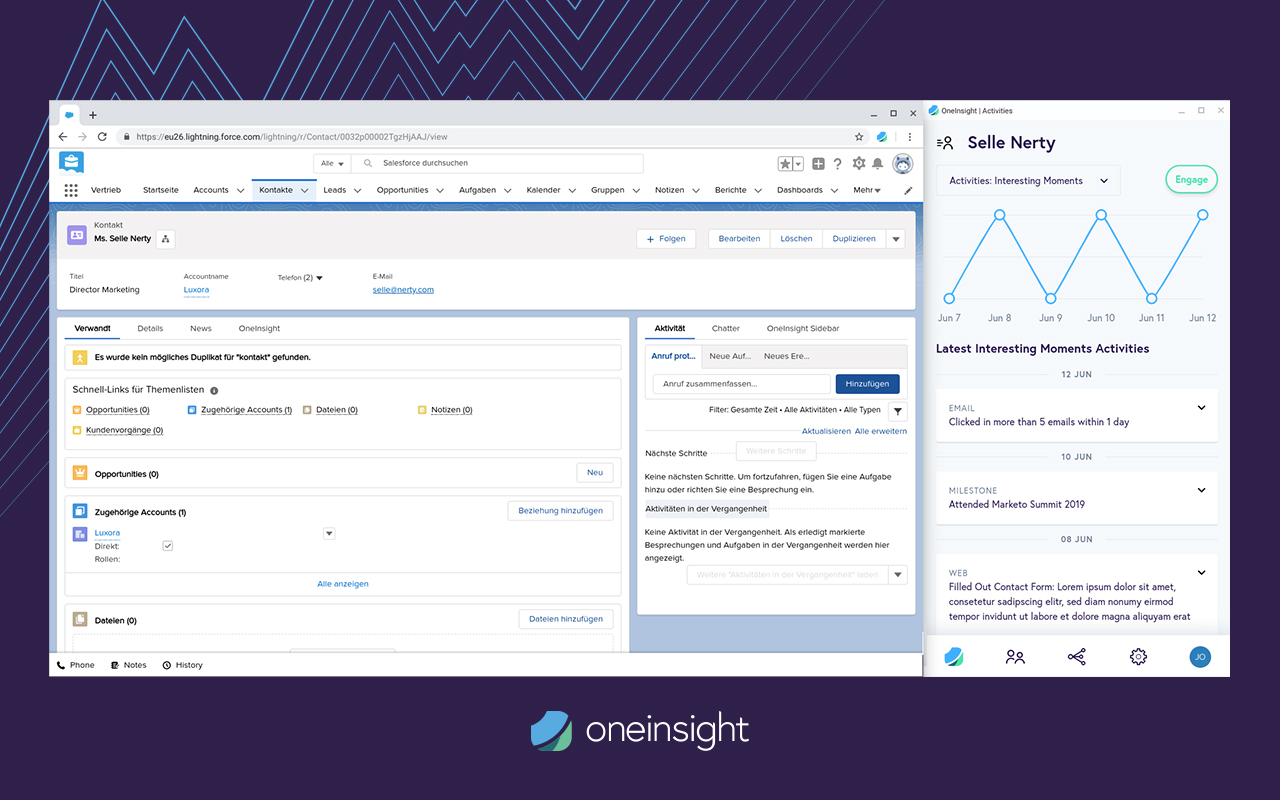Open OneInsight settings gear icon
Viewport: 1280px width, 800px height.
(x=1138, y=657)
